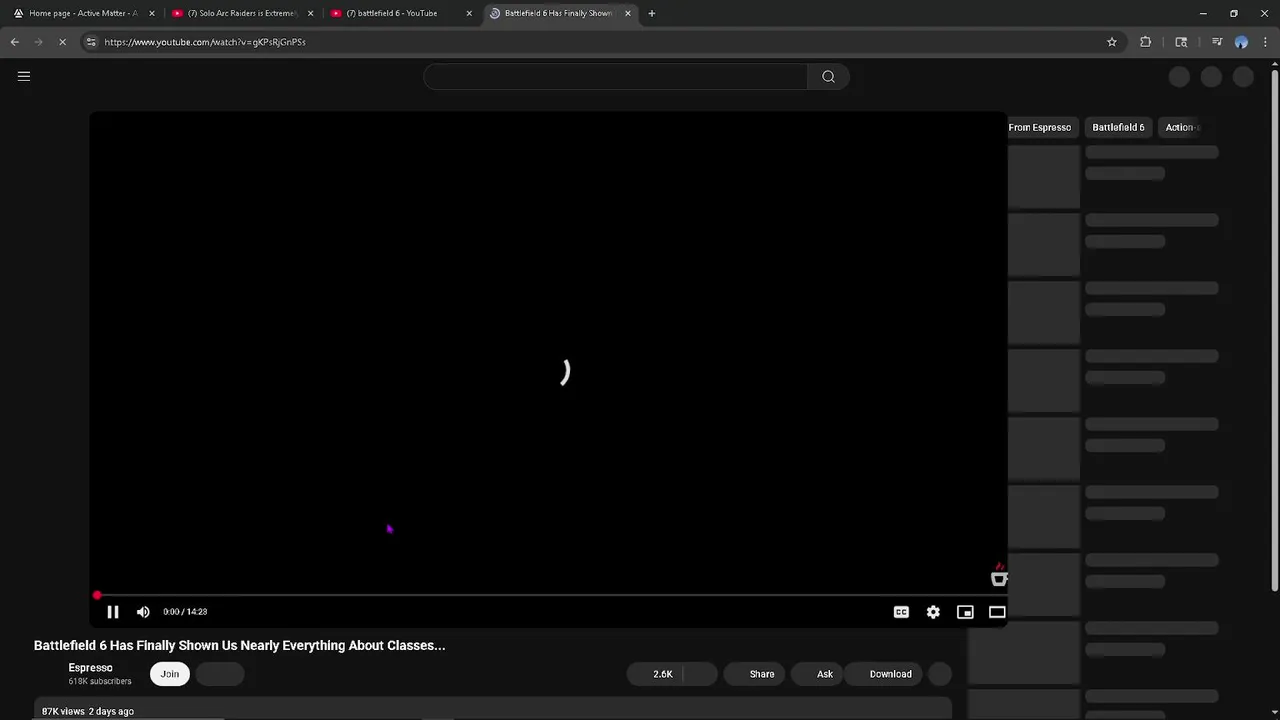The height and width of the screenshot is (720, 1280).
Task: Join the Espresso channel membership
Action: (170, 674)
